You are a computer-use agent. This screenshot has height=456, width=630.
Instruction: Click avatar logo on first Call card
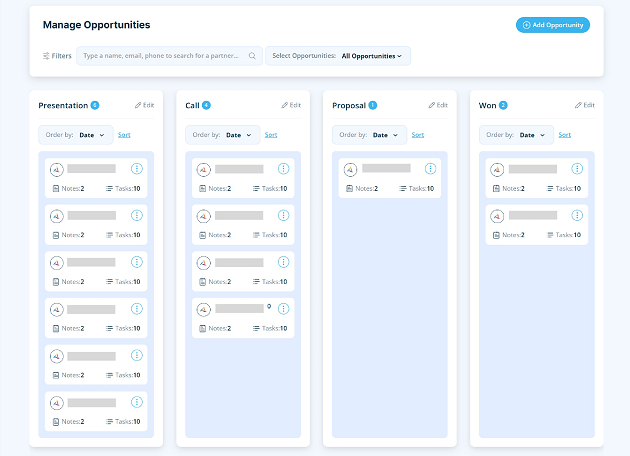click(x=204, y=170)
